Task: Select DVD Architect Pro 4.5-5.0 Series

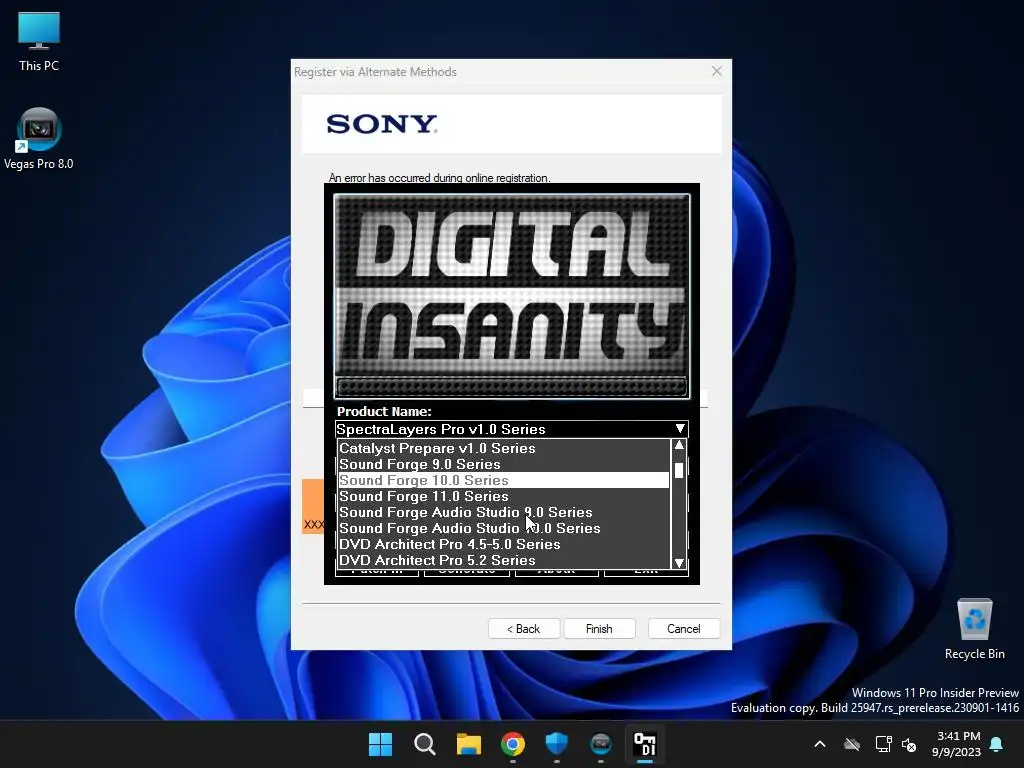Action: [x=504, y=544]
